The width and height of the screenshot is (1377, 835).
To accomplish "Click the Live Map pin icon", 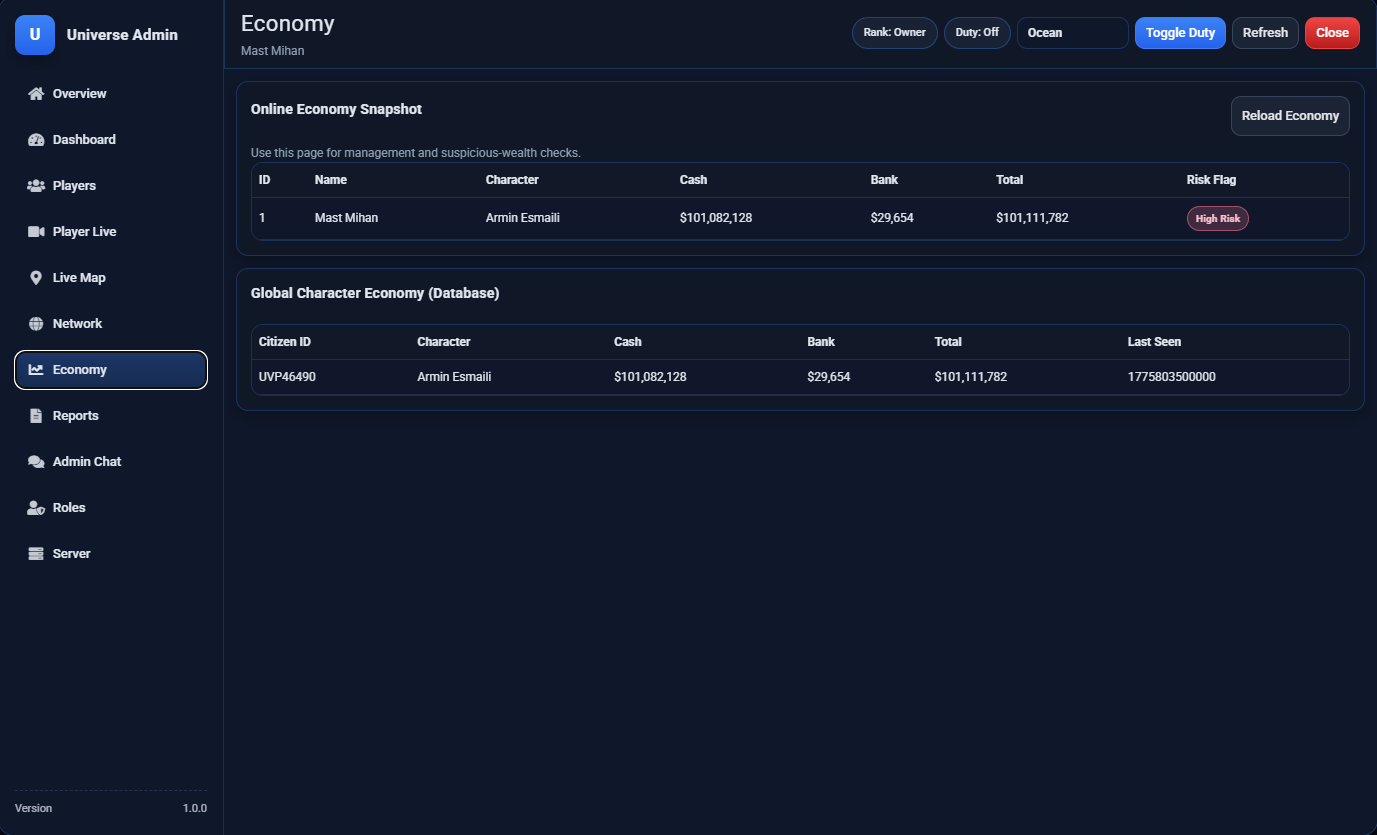I will click(x=36, y=278).
